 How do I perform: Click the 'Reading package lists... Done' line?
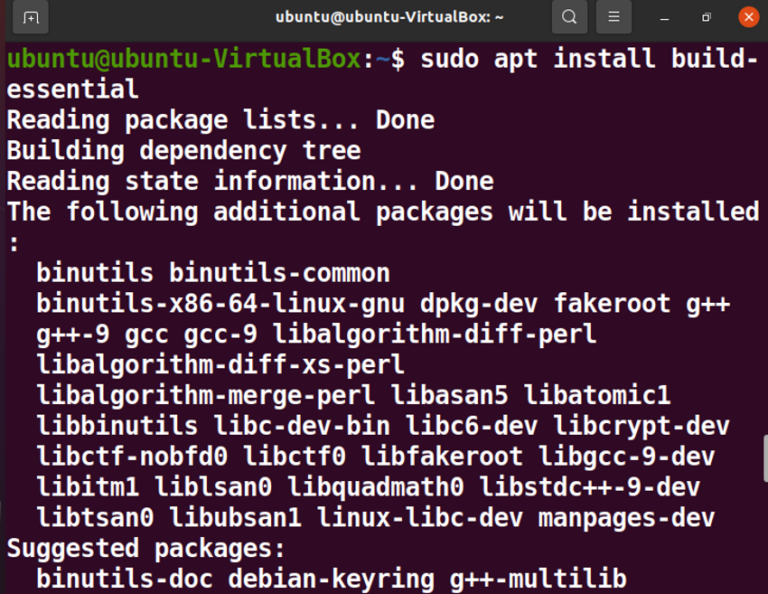220,120
